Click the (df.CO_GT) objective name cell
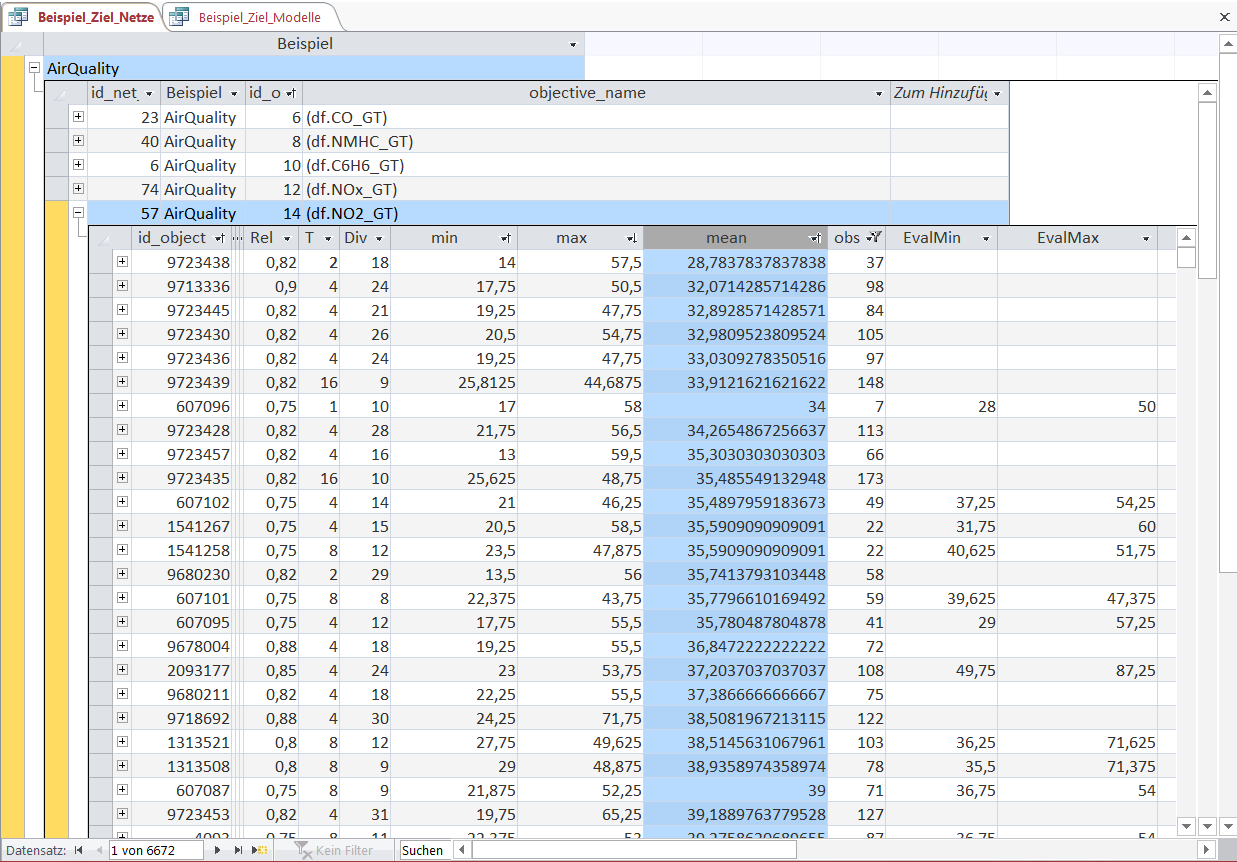The width and height of the screenshot is (1237, 862). 596,118
